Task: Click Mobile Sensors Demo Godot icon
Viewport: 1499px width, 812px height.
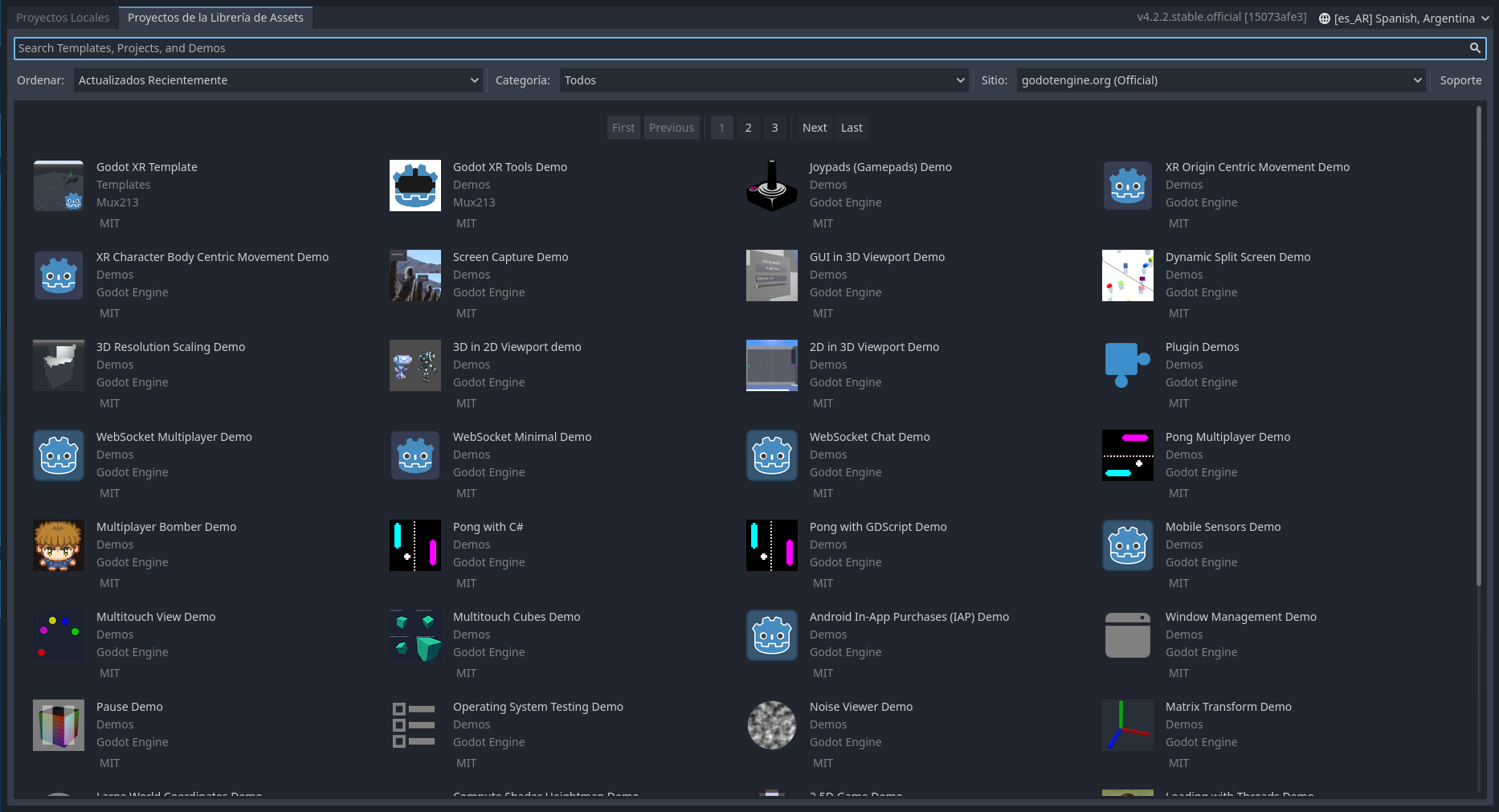Action: [x=1128, y=545]
